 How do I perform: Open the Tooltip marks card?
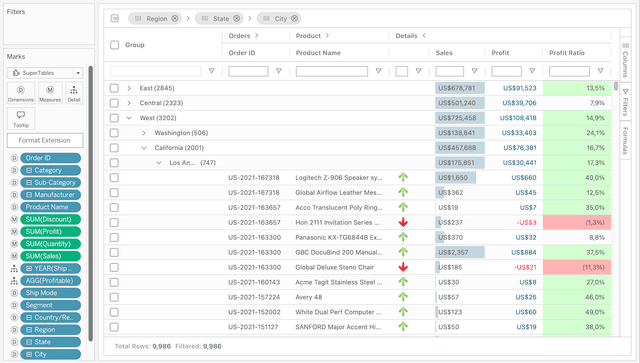pos(21,119)
